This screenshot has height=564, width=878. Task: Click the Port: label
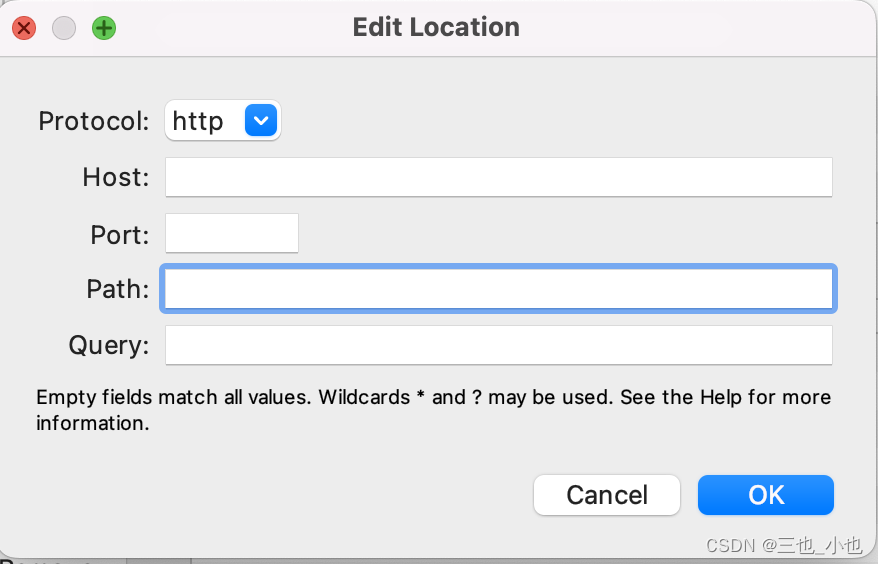point(120,235)
